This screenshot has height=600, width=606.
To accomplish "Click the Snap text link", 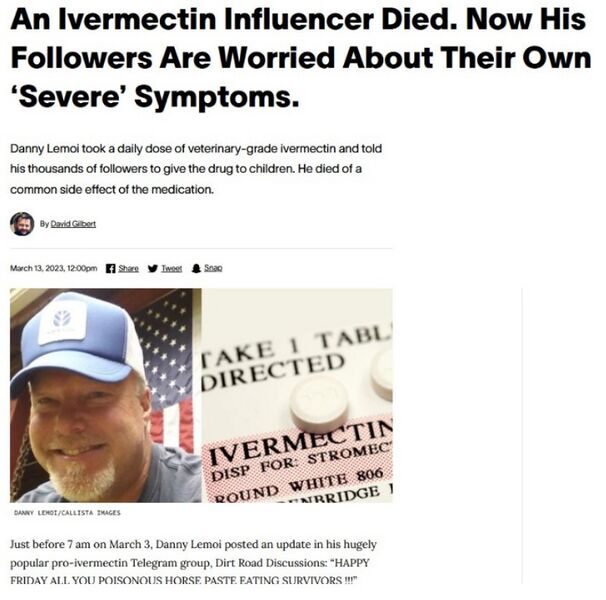I will (x=213, y=268).
